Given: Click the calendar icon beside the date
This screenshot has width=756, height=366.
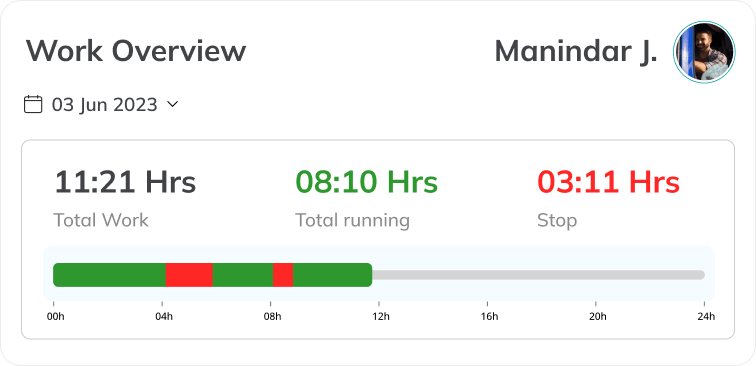Looking at the screenshot, I should coord(33,104).
